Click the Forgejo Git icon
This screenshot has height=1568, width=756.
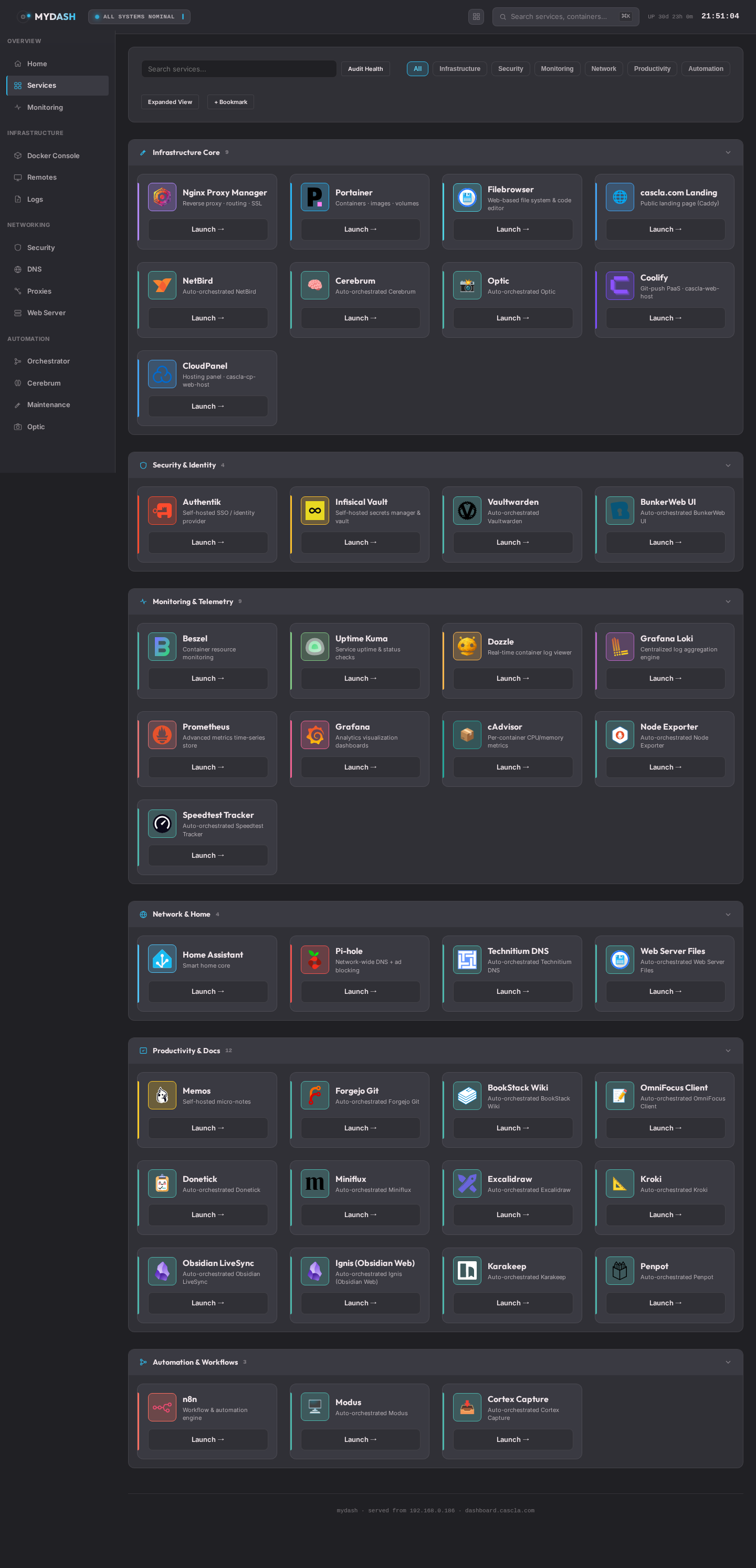314,1096
